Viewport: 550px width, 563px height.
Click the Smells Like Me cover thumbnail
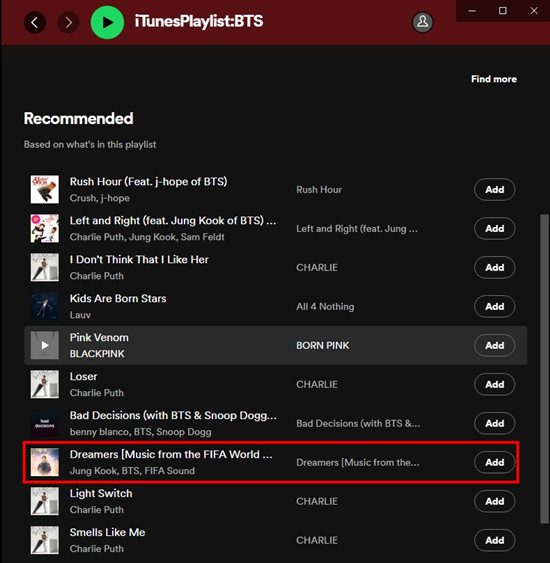tap(45, 540)
